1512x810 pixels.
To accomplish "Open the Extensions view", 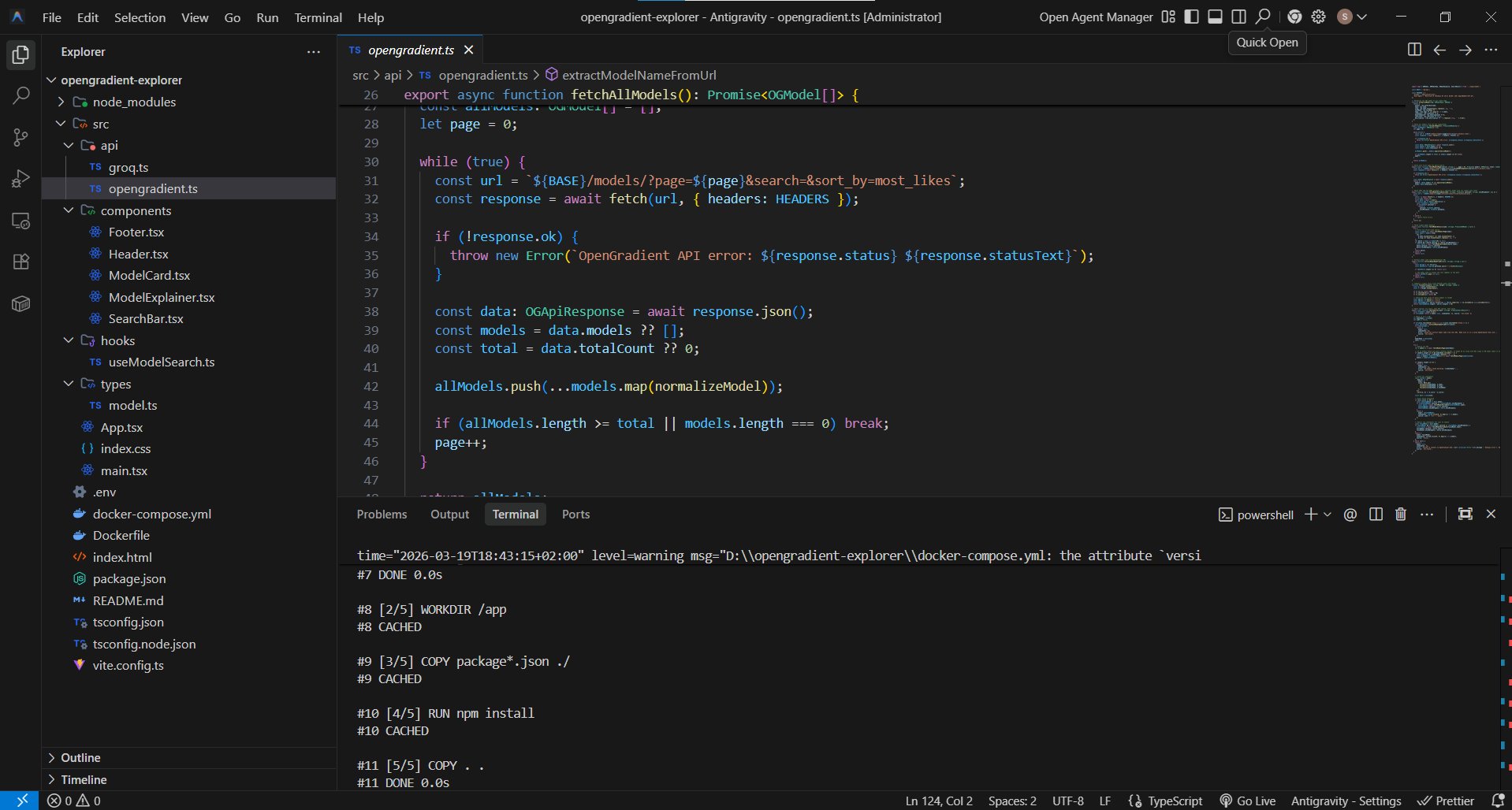I will coord(21,262).
